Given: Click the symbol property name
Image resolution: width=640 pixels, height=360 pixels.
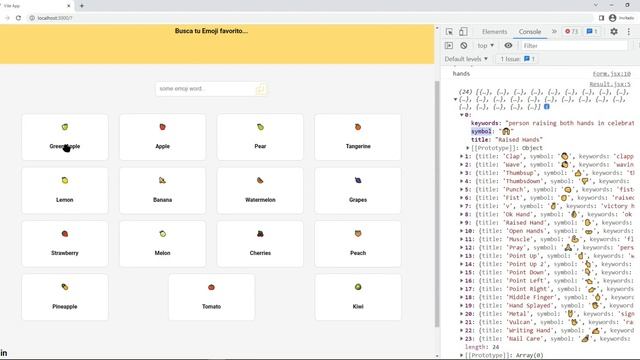Looking at the screenshot, I should tap(481, 131).
